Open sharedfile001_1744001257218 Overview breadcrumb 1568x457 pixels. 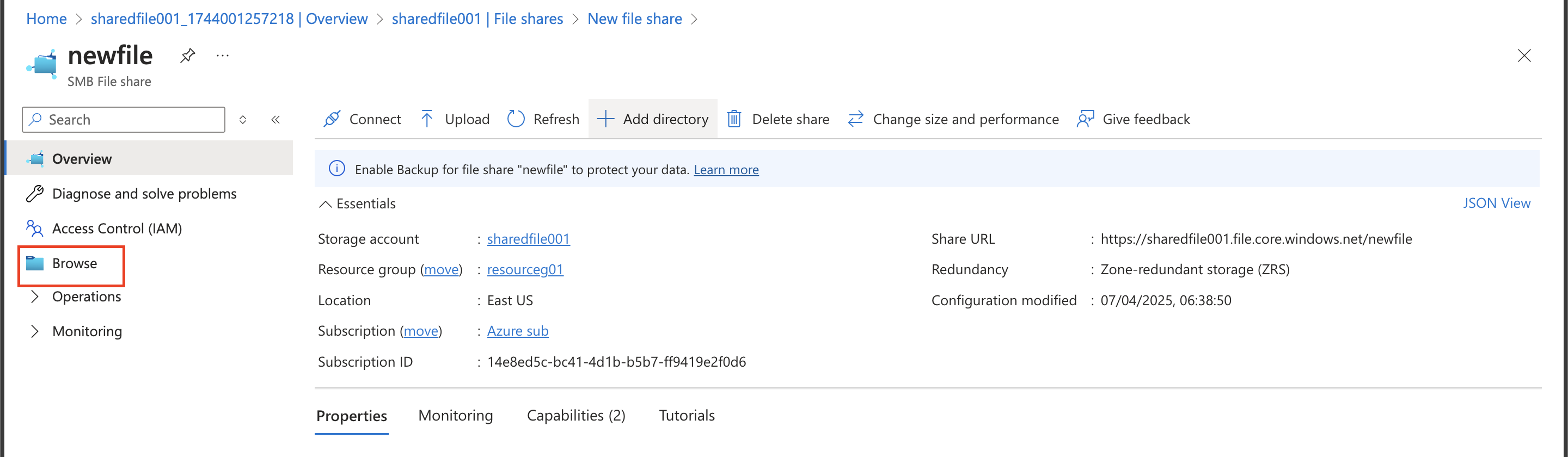[229, 19]
